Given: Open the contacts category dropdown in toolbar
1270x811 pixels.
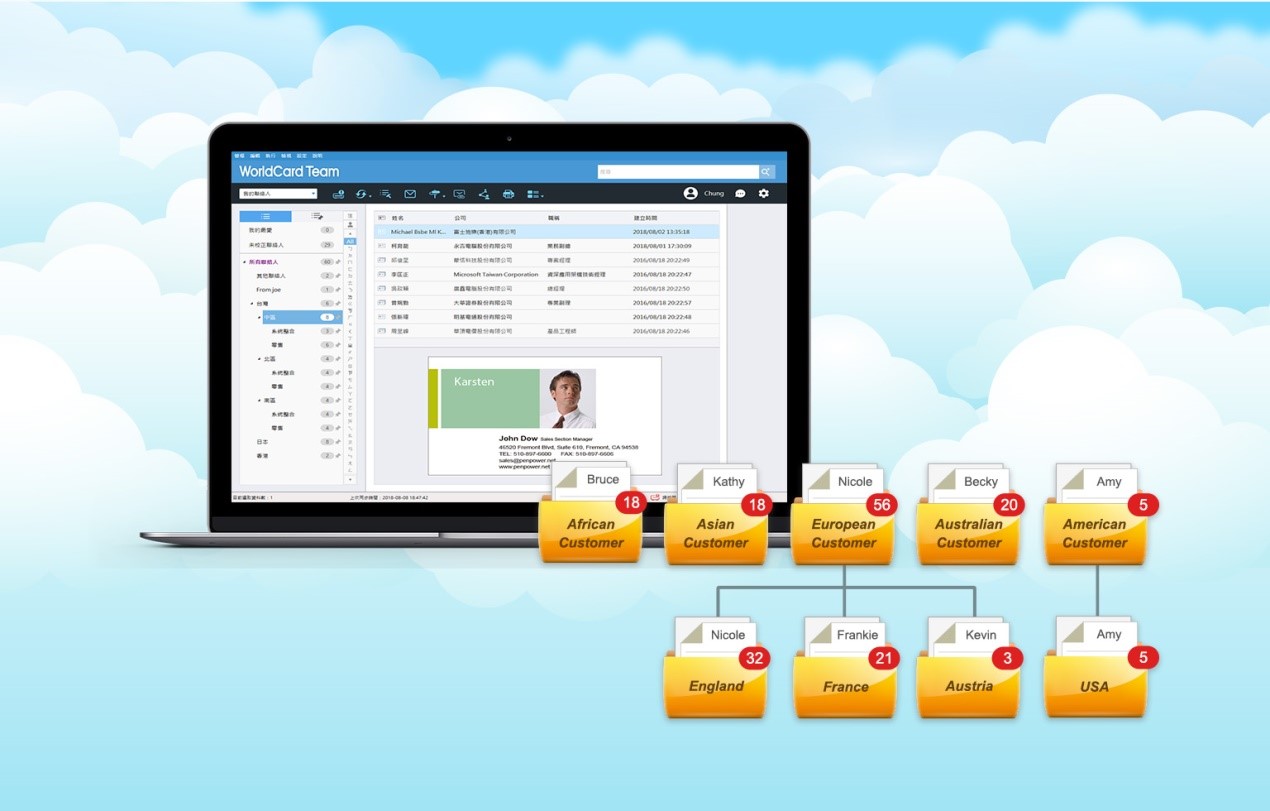Looking at the screenshot, I should click(x=278, y=194).
